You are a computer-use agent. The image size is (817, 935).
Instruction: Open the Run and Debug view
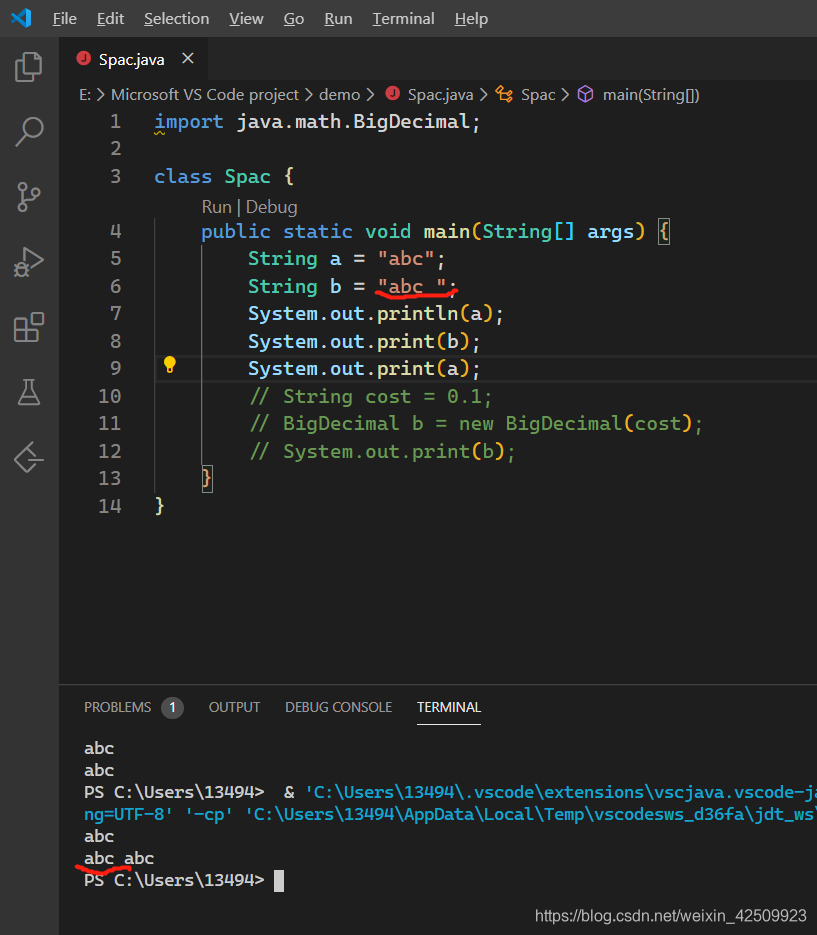(x=29, y=262)
